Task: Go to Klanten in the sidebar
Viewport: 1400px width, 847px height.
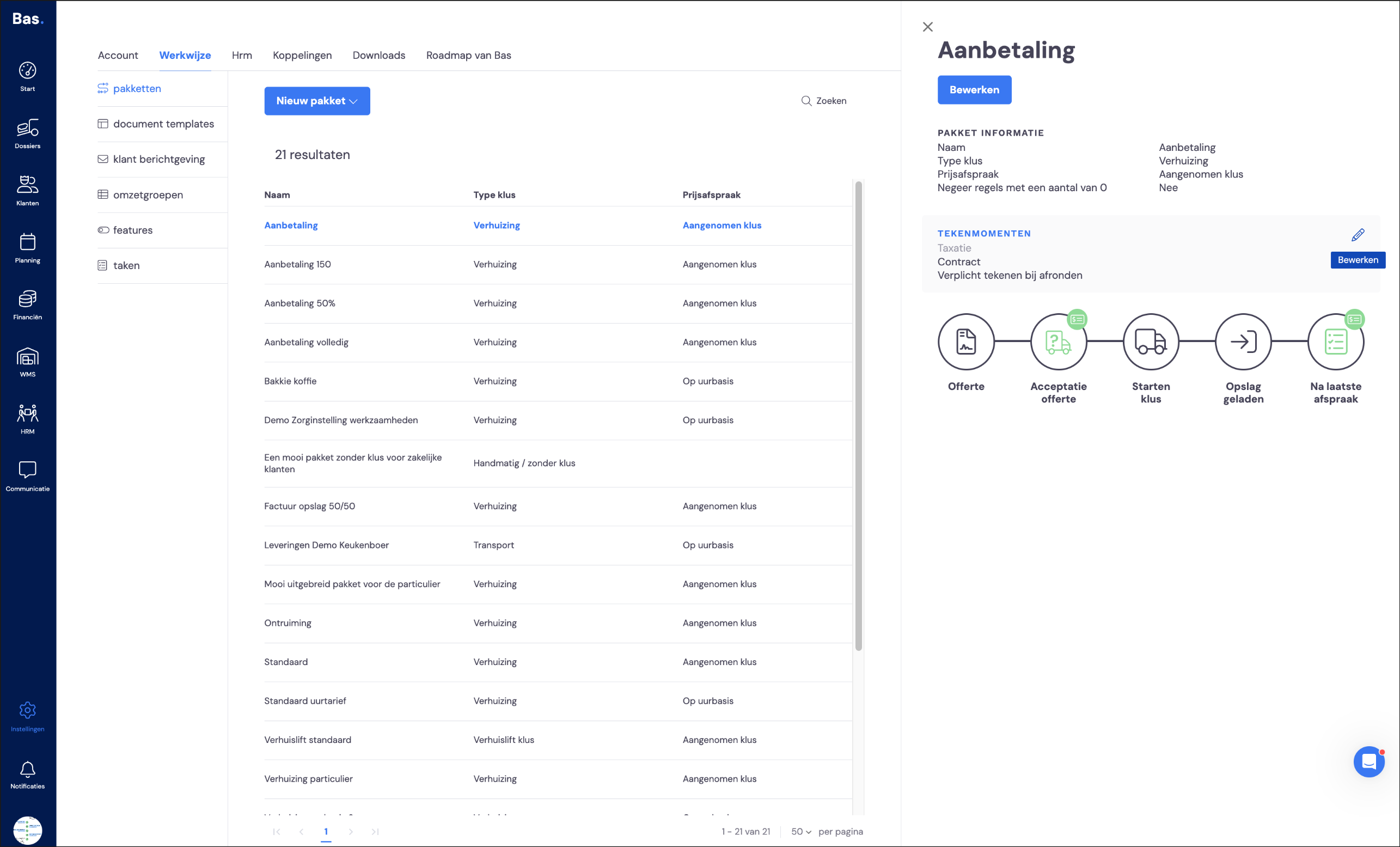Action: 27,191
